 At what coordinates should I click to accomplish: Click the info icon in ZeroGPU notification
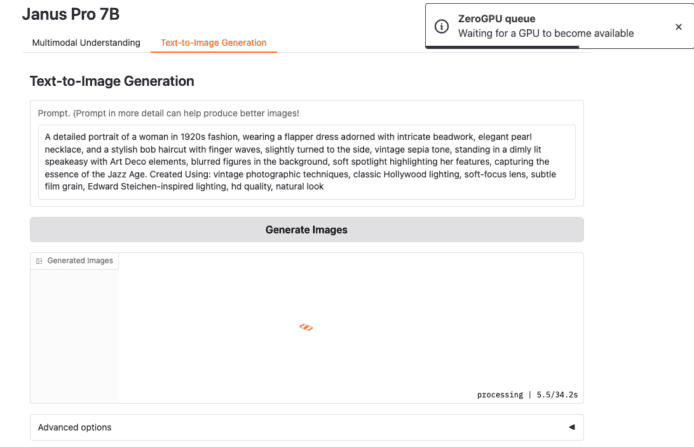coord(442,26)
